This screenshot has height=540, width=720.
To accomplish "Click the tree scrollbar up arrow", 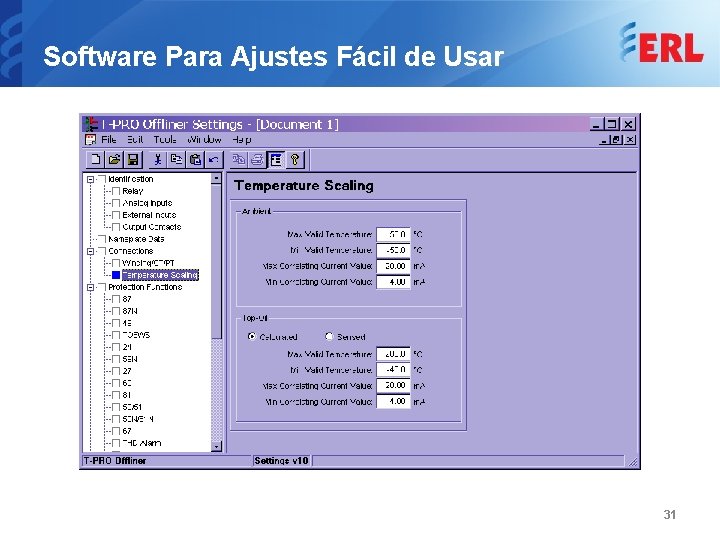I will point(216,178).
